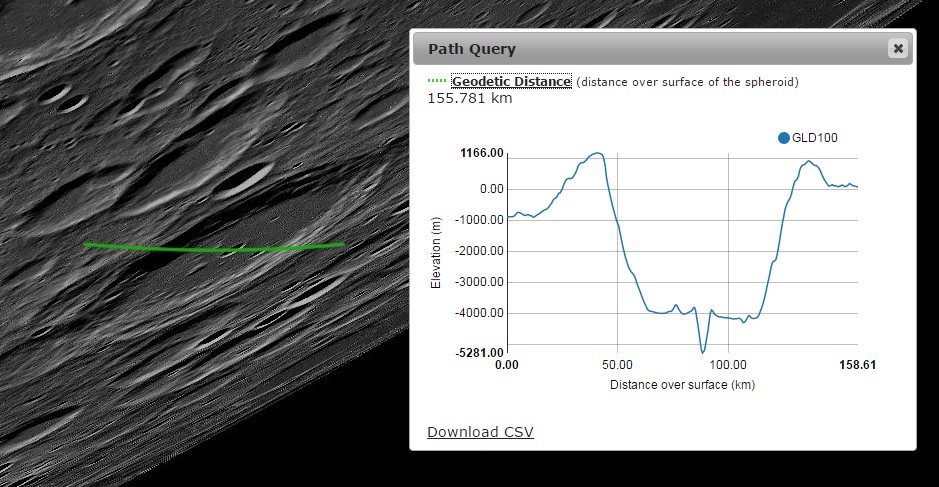Click the 155.781 km distance value
939x487 pixels.
(x=470, y=98)
